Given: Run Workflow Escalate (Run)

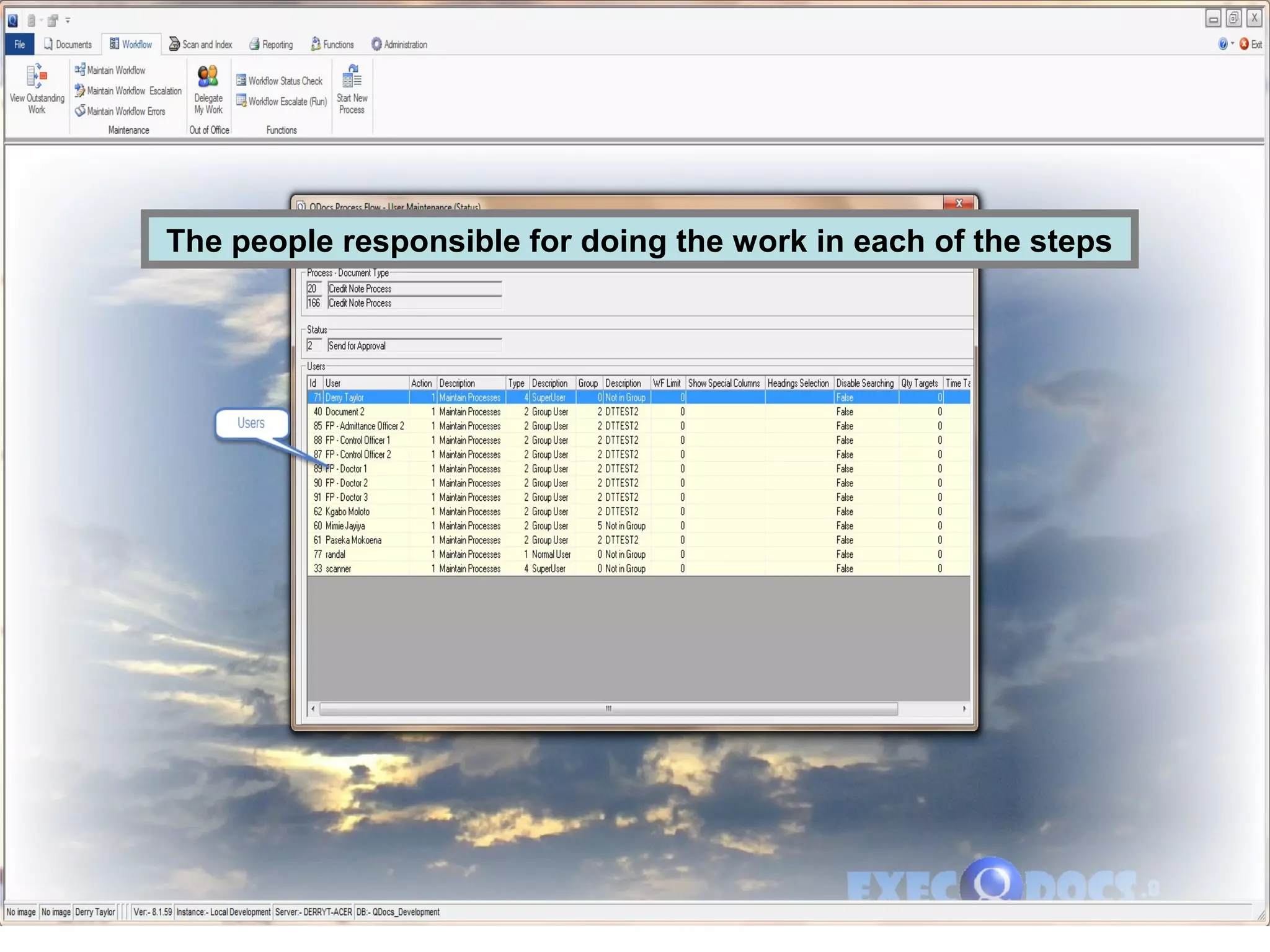Looking at the screenshot, I should tap(282, 102).
